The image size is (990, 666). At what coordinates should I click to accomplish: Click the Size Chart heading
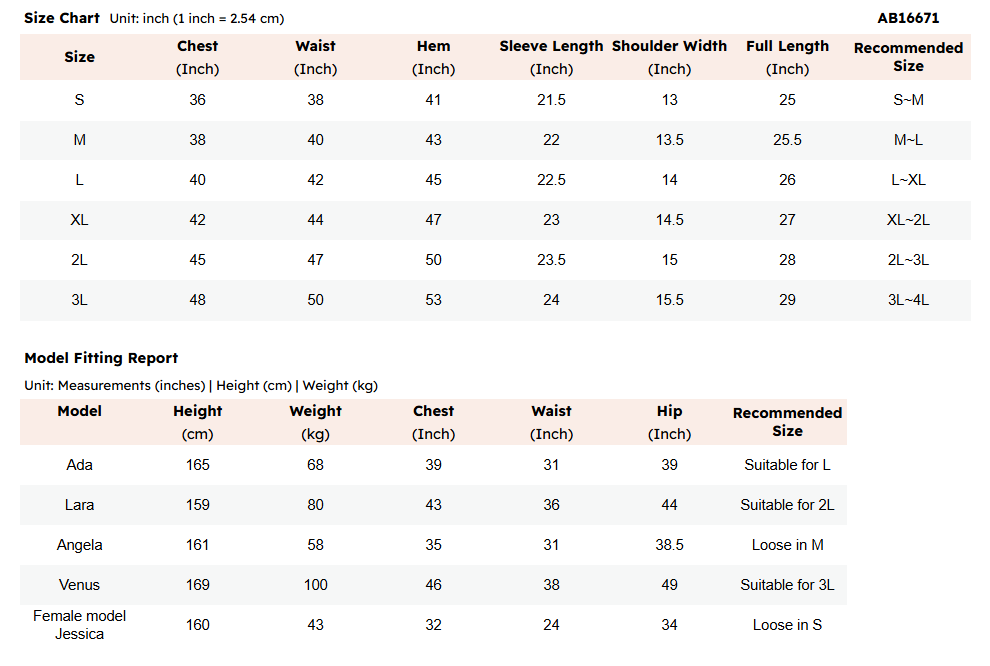[62, 18]
